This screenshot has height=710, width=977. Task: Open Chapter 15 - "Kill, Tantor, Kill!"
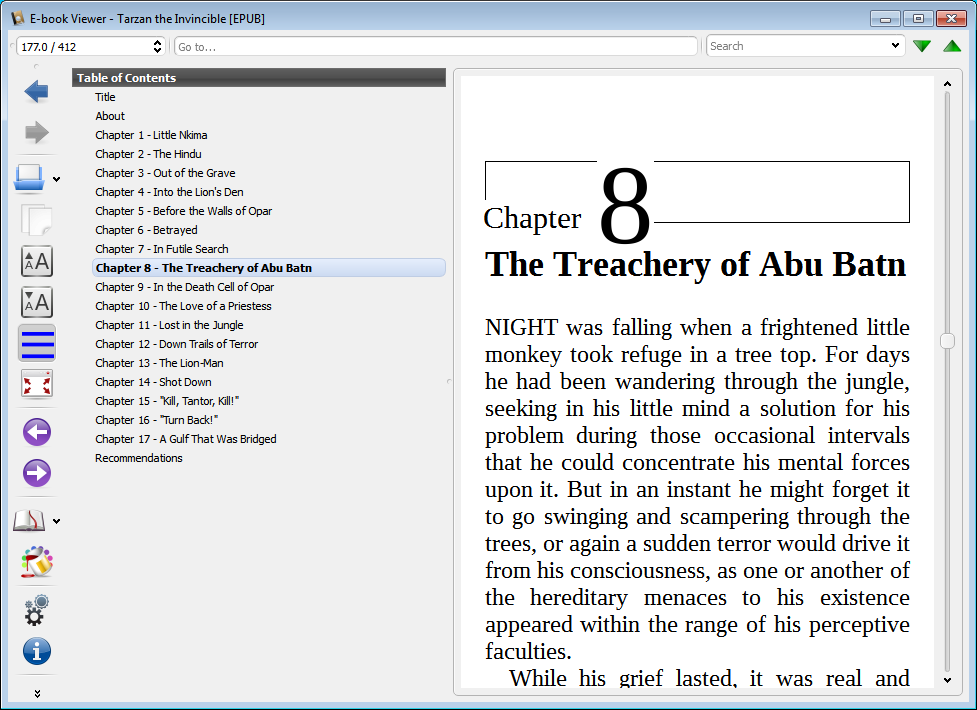click(167, 401)
